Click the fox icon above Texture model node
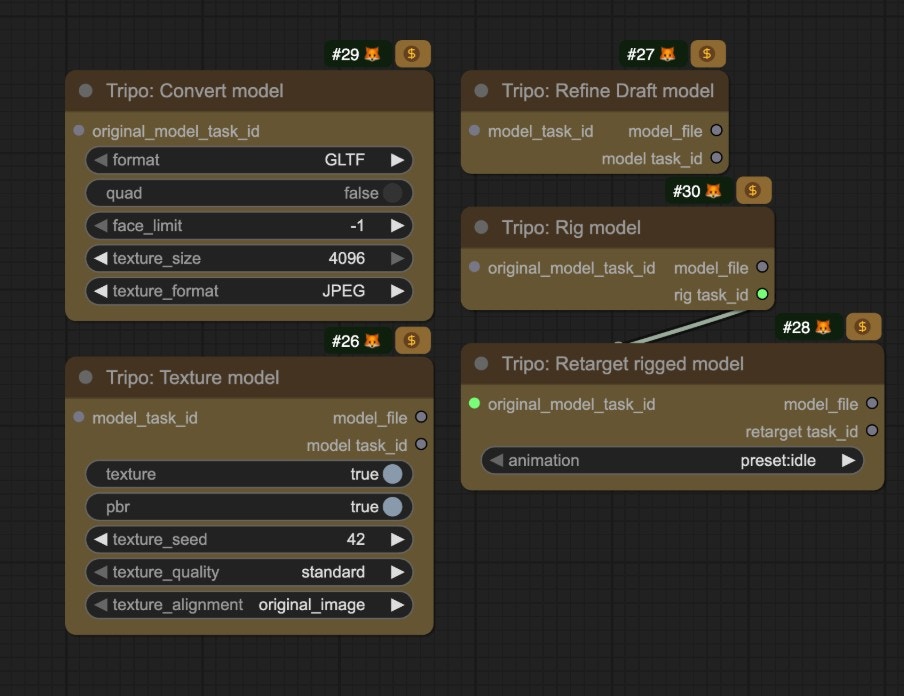 tap(374, 340)
